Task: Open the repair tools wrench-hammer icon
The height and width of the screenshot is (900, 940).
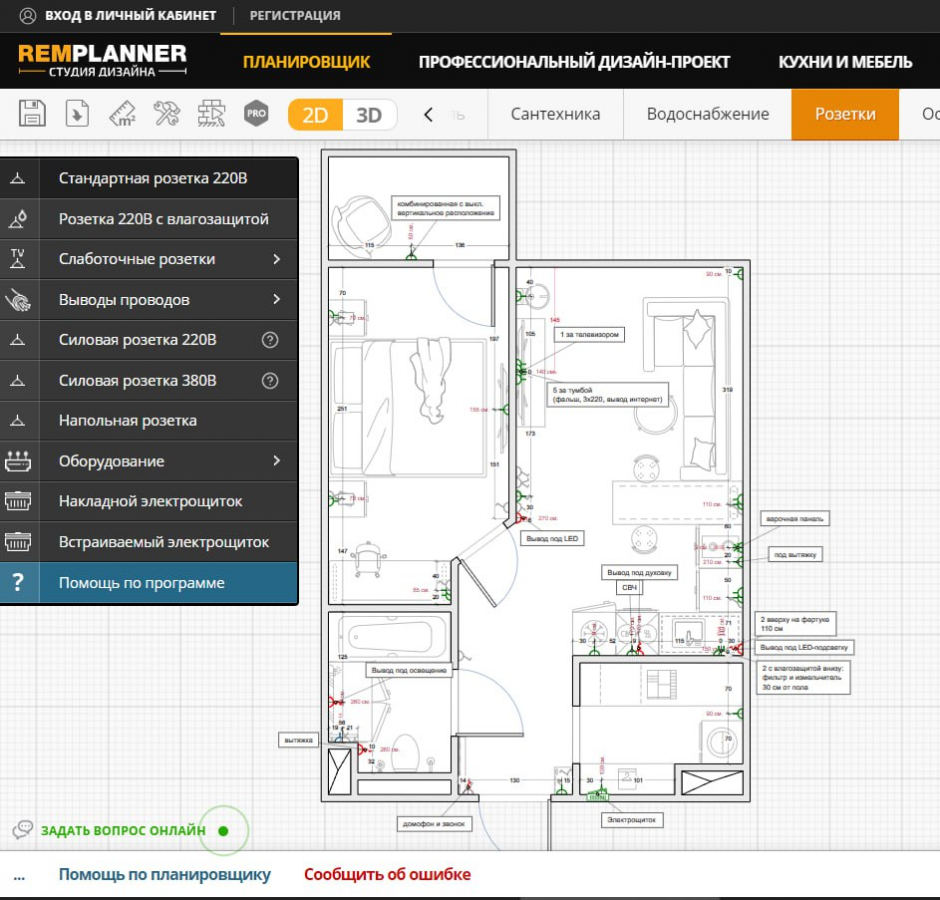Action: point(167,113)
